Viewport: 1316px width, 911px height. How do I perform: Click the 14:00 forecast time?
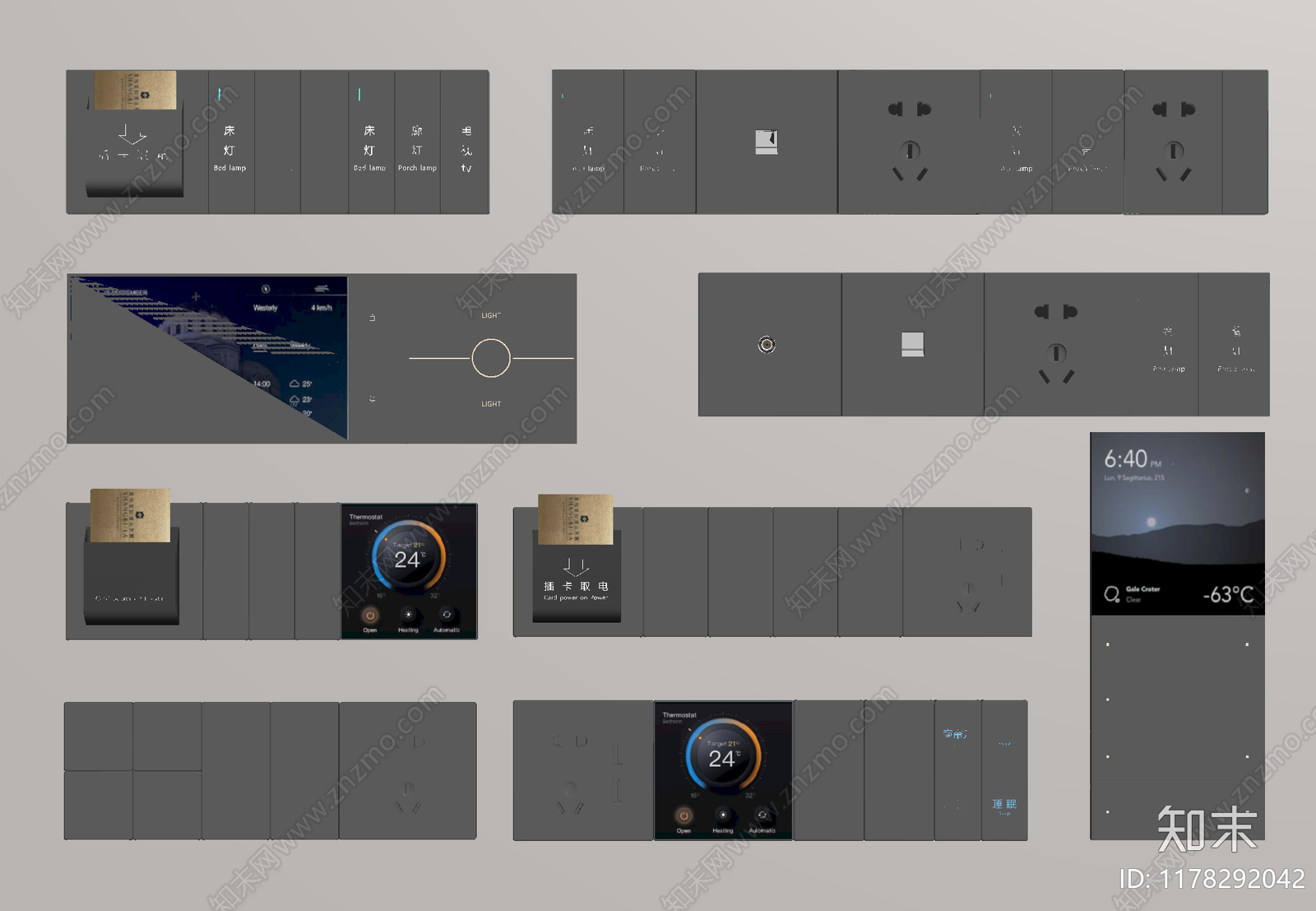click(262, 383)
